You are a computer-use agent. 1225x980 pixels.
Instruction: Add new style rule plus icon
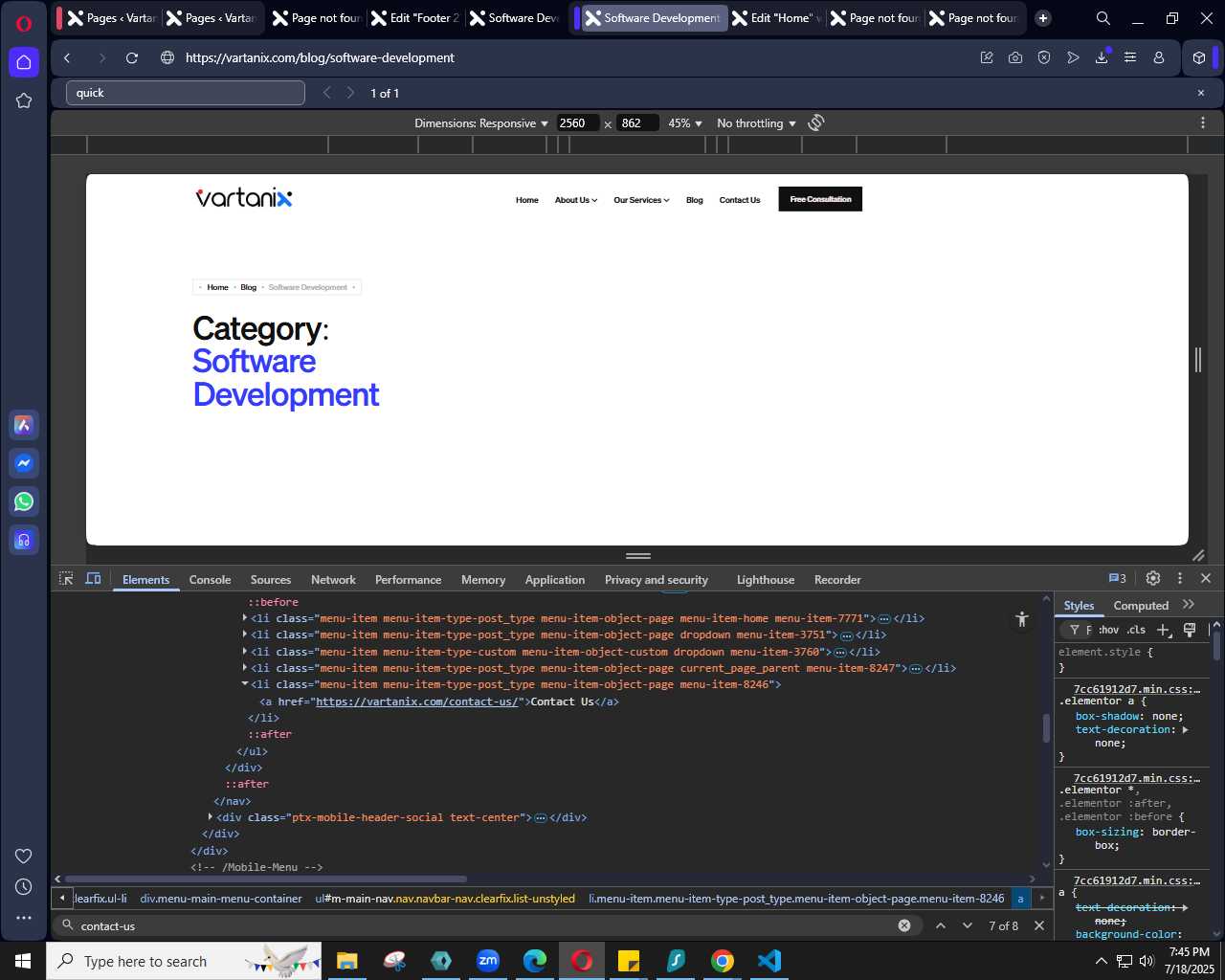click(x=1164, y=630)
